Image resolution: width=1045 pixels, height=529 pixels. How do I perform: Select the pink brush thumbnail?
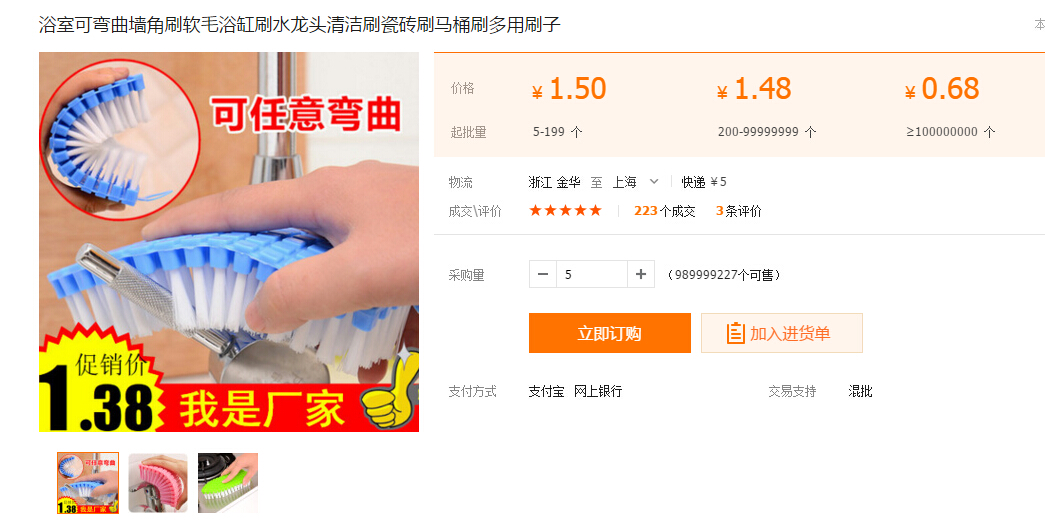pos(158,483)
